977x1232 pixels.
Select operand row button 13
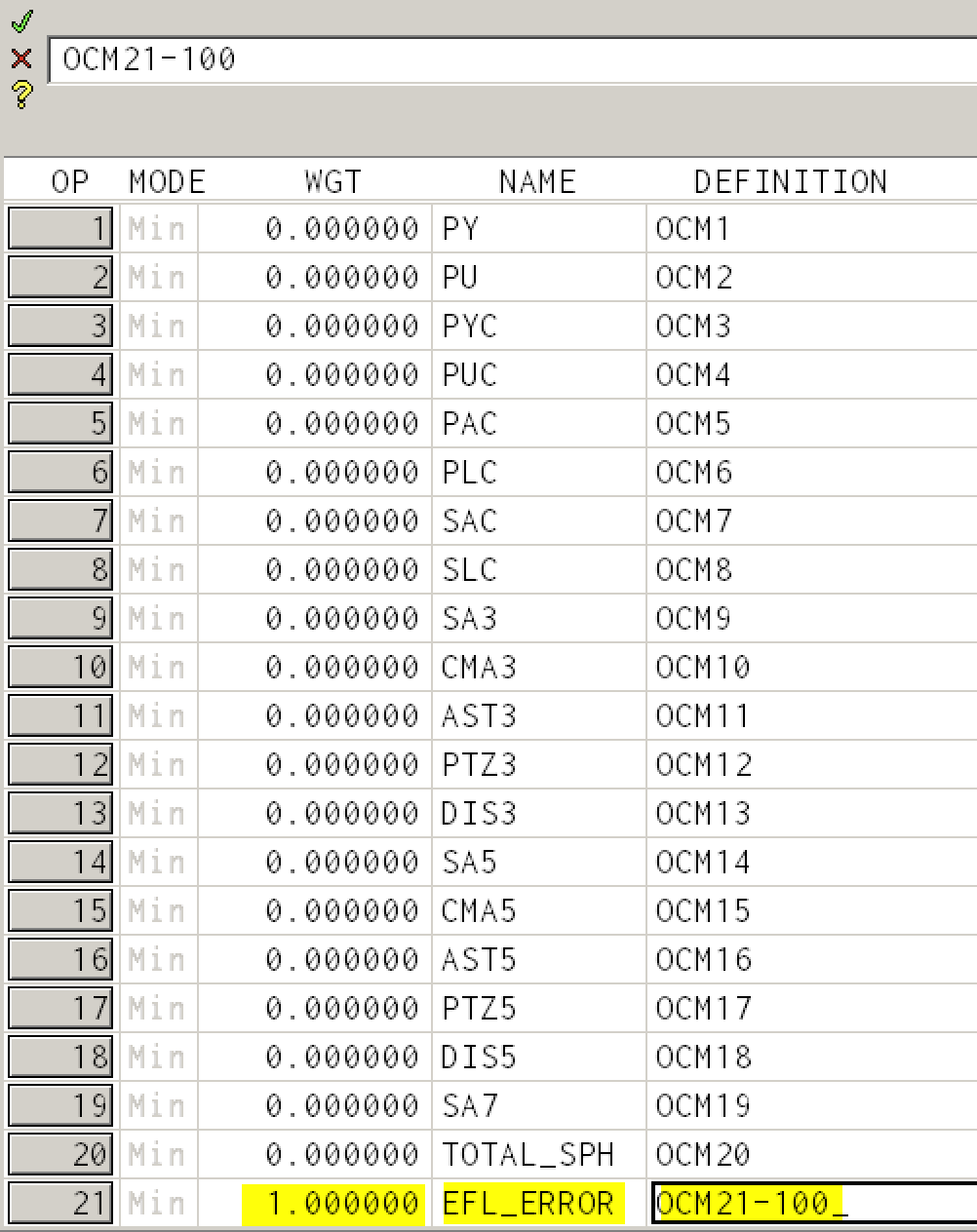[60, 813]
